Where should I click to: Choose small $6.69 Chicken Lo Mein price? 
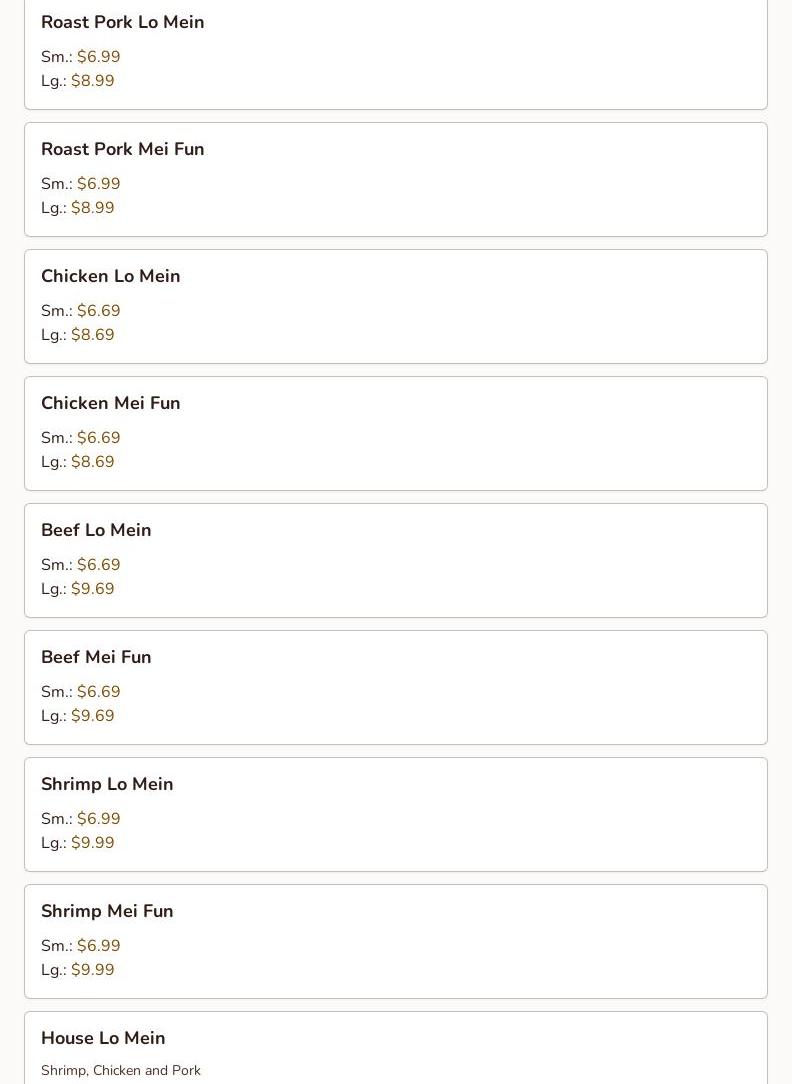(x=98, y=311)
